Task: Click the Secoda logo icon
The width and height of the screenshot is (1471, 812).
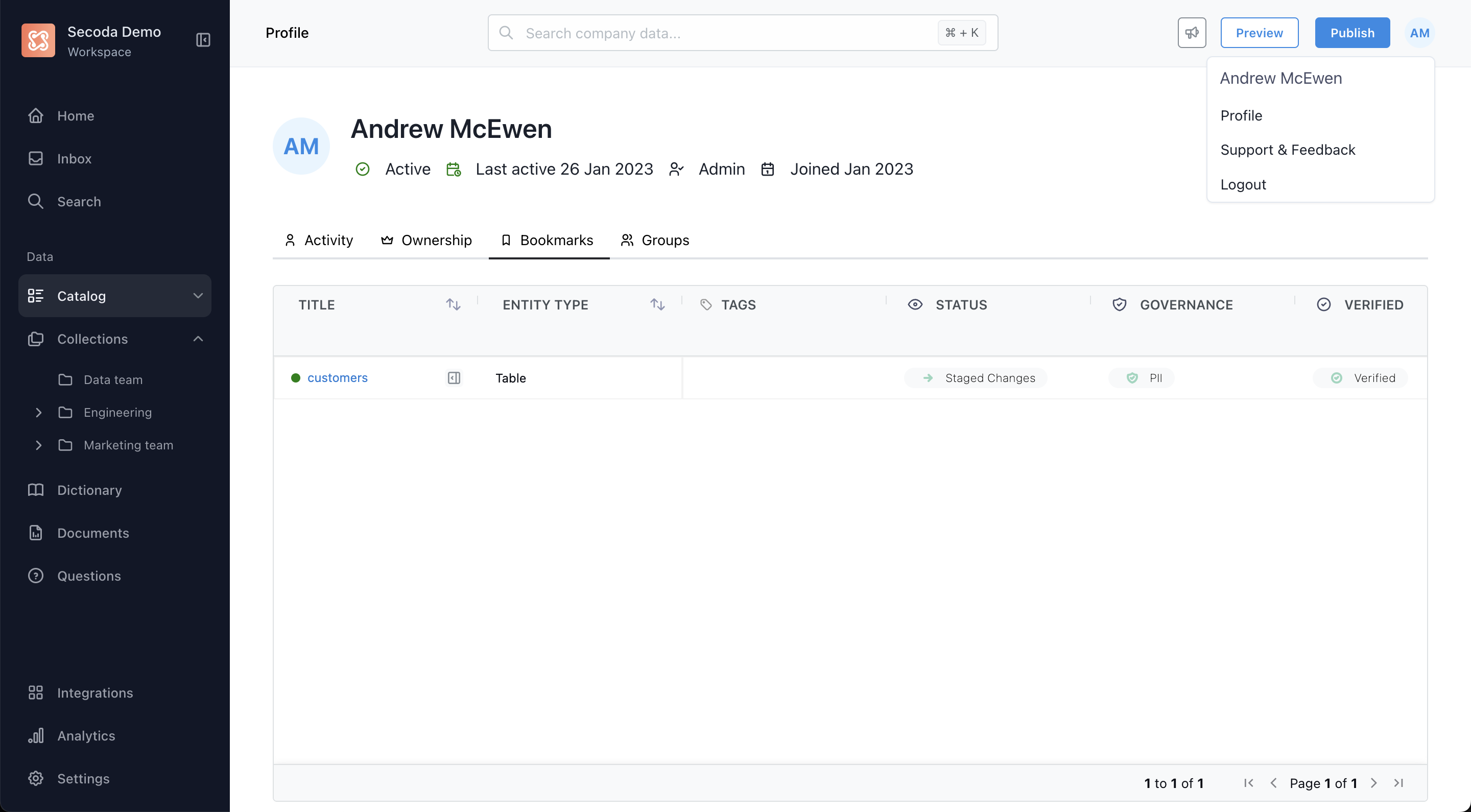Action: pyautogui.click(x=38, y=40)
